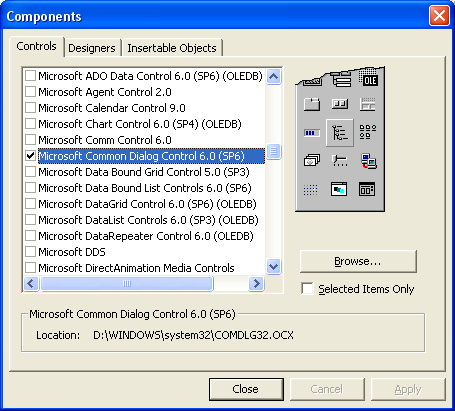Check Microsoft DataRepeater Control 6.0 checkbox

(x=30, y=236)
